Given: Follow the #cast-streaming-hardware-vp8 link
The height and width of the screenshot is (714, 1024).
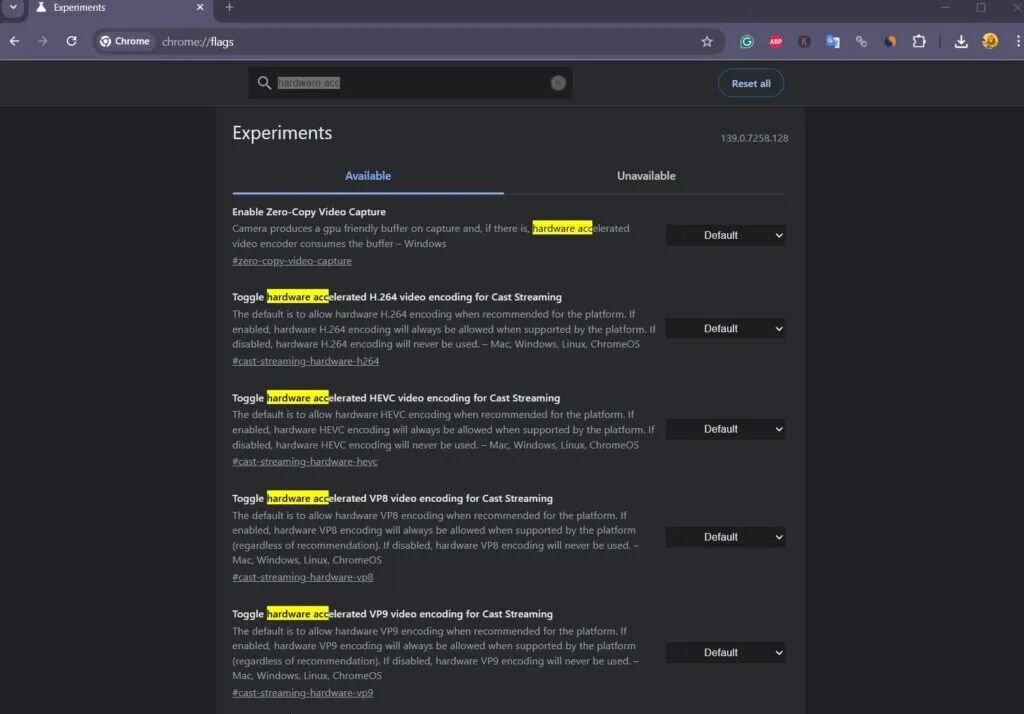Looking at the screenshot, I should pos(302,577).
